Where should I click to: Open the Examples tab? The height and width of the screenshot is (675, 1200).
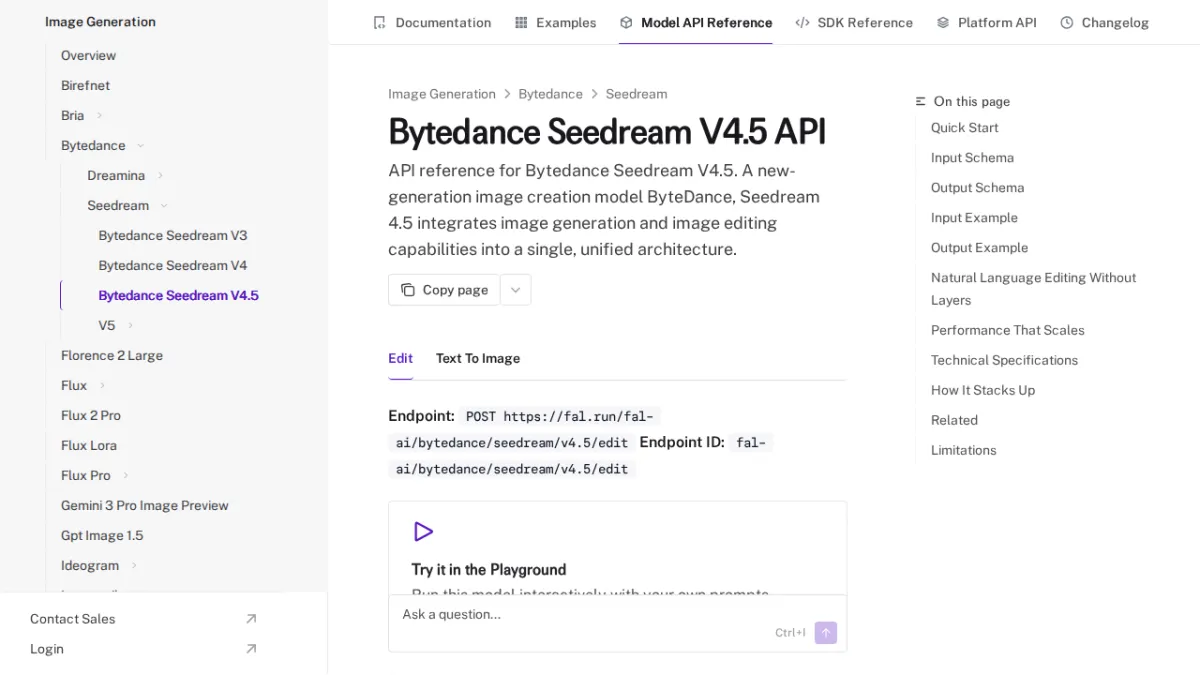[x=555, y=22]
